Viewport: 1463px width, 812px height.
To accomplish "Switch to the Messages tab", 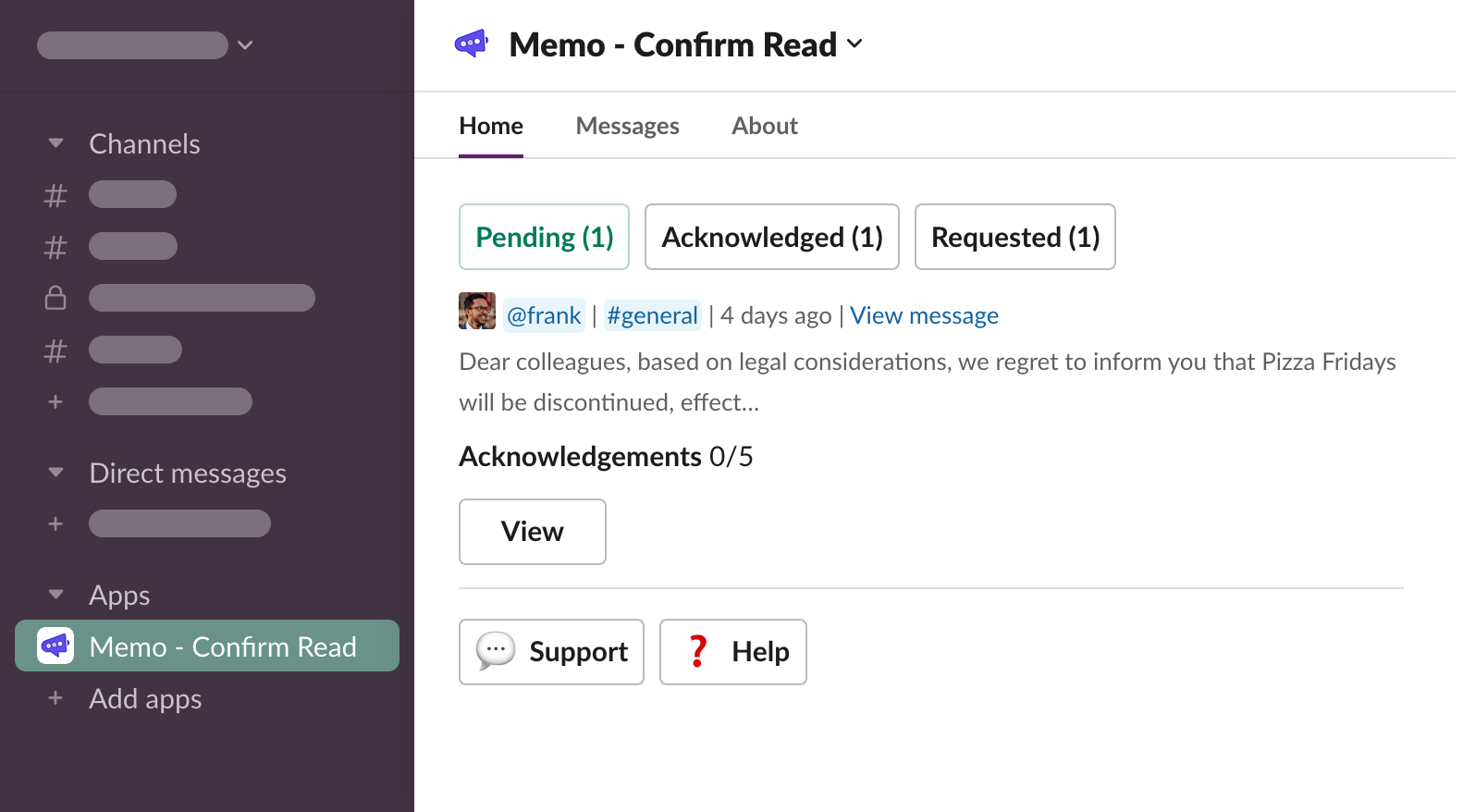I will tap(627, 126).
